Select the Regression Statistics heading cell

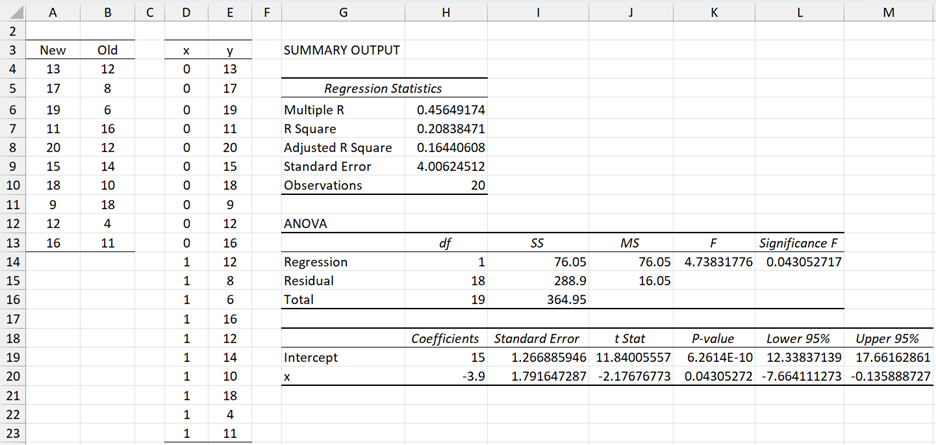point(383,89)
